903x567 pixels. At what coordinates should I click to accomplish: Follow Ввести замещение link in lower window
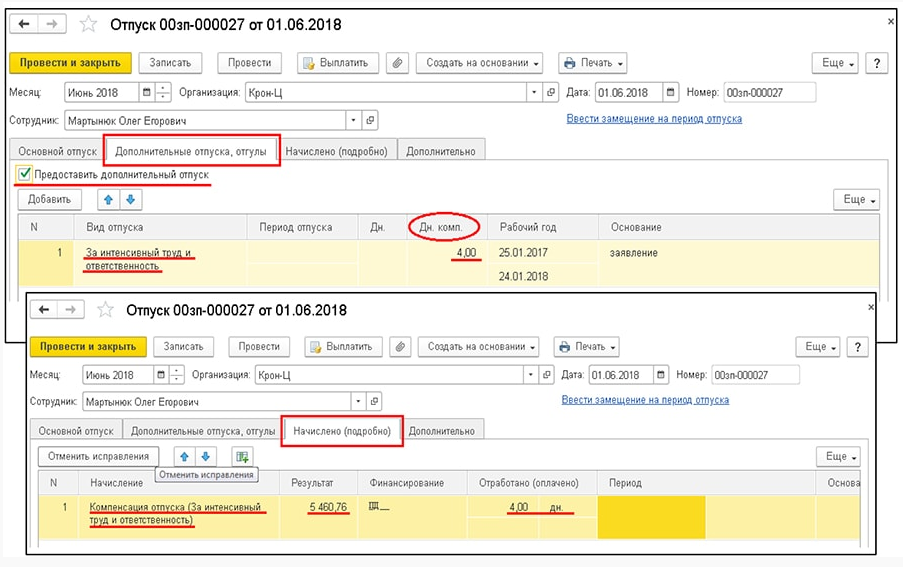pyautogui.click(x=645, y=399)
